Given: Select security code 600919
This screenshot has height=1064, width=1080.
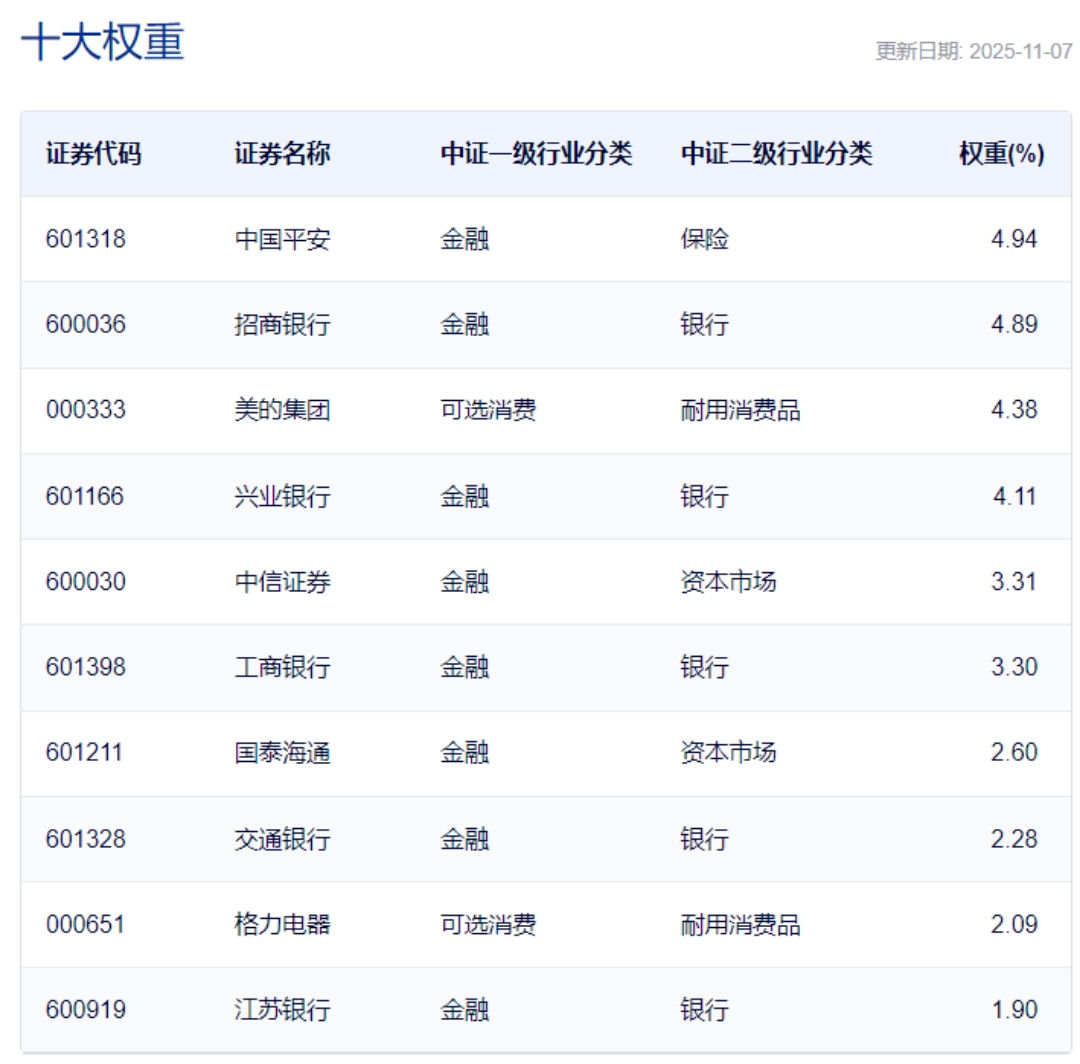Looking at the screenshot, I should pos(86,1010).
